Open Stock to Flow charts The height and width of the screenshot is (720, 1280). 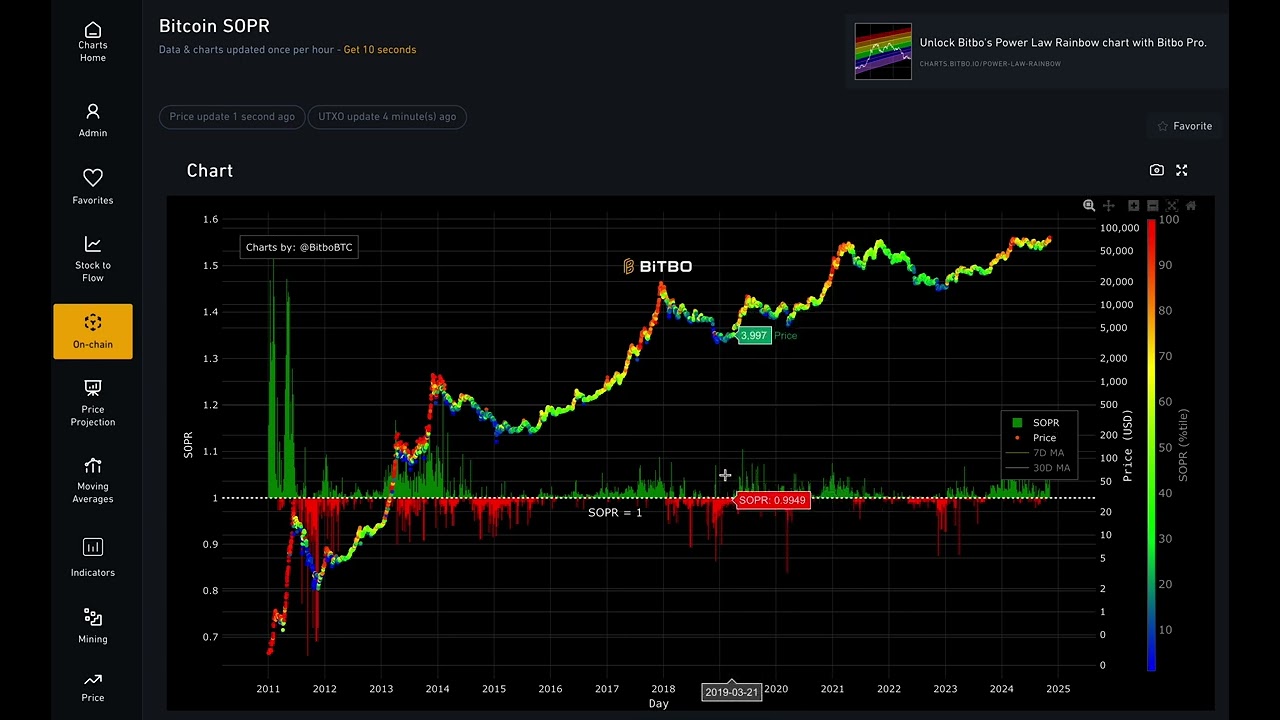pos(93,259)
